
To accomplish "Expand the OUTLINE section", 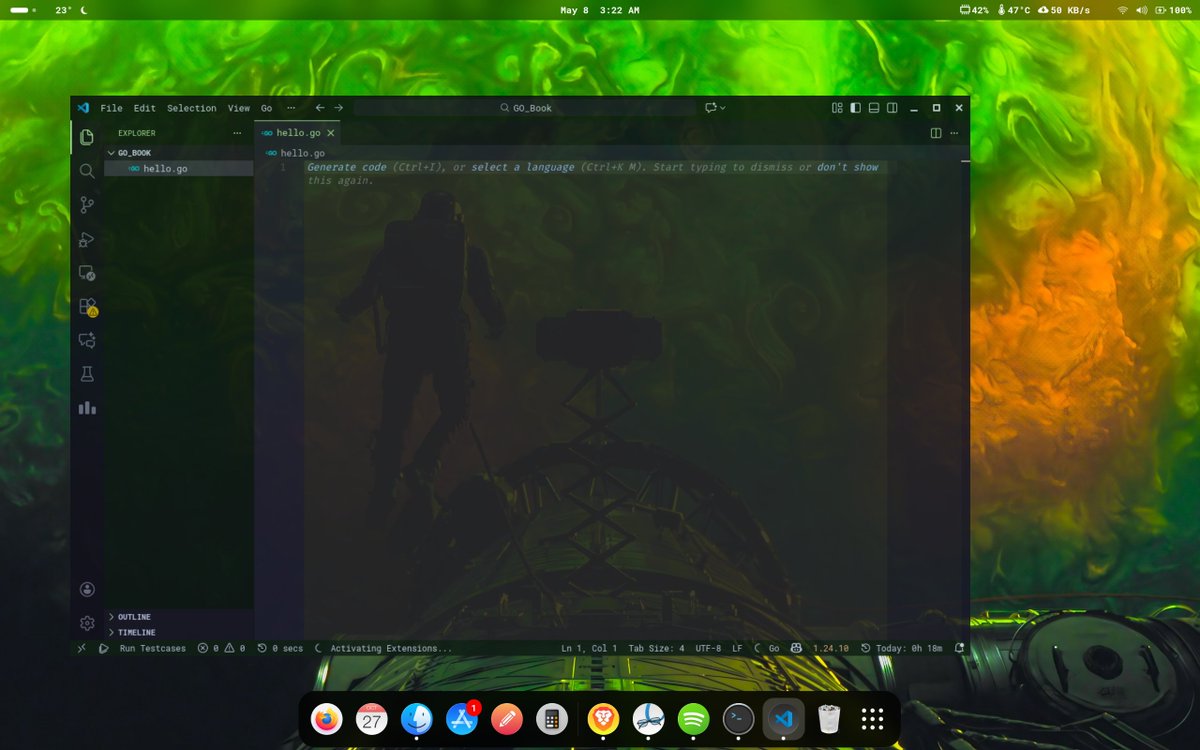I will tap(178, 617).
